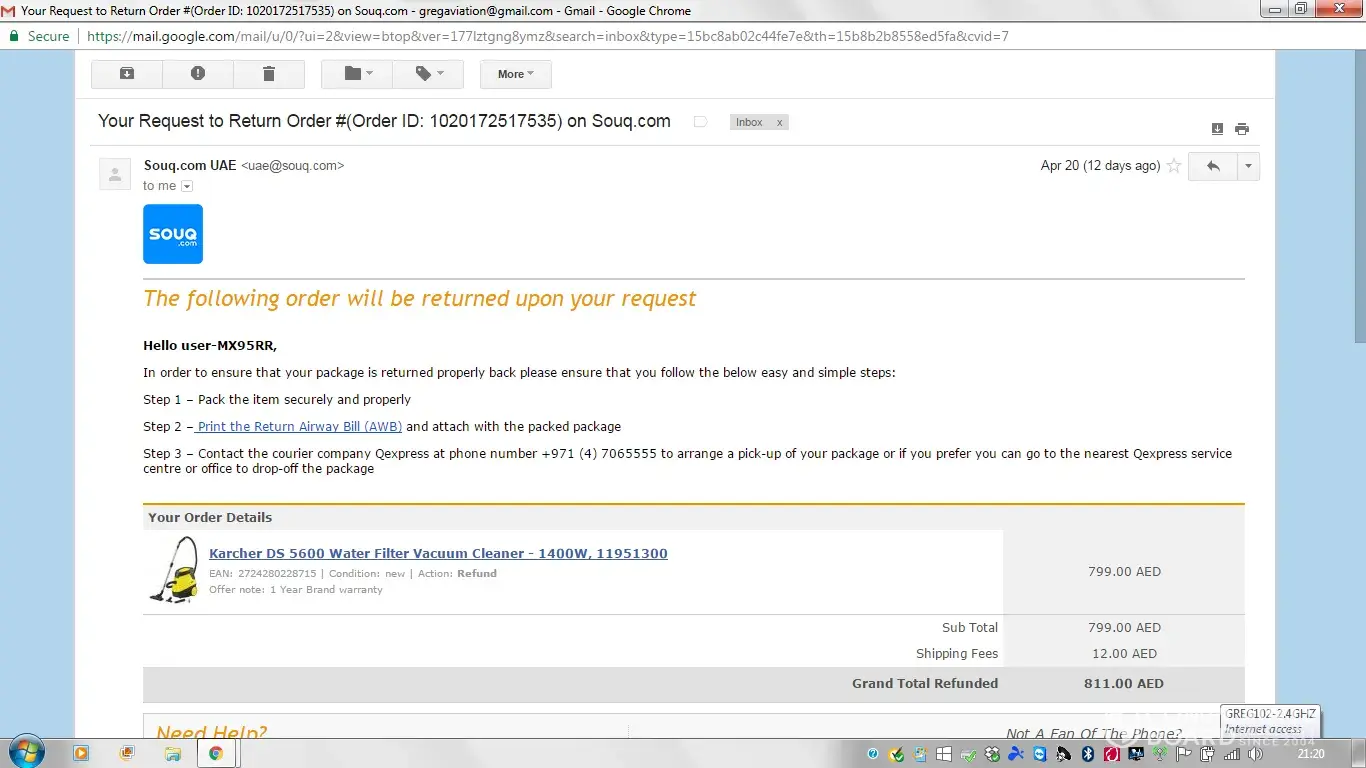Click the Chrome address bar URL
Viewport: 1366px width, 768px height.
point(548,36)
